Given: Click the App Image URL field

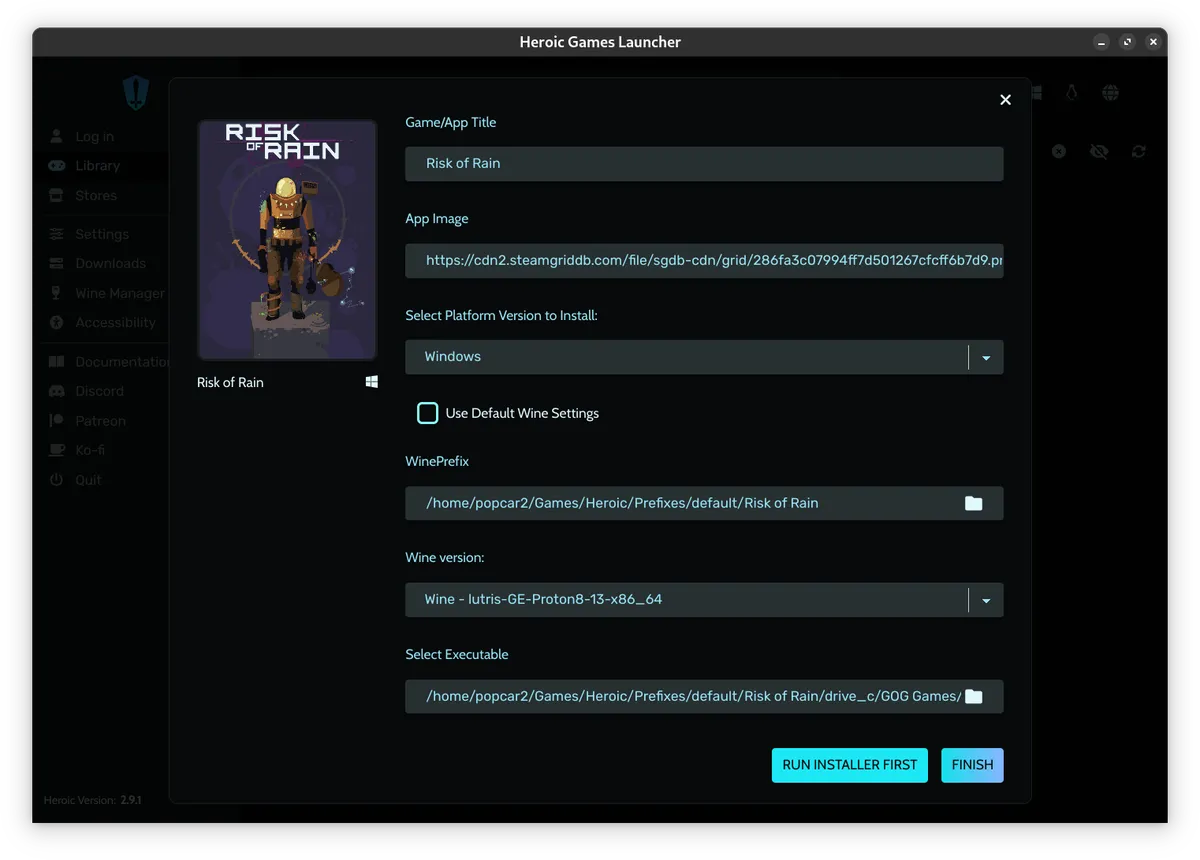Looking at the screenshot, I should point(704,260).
